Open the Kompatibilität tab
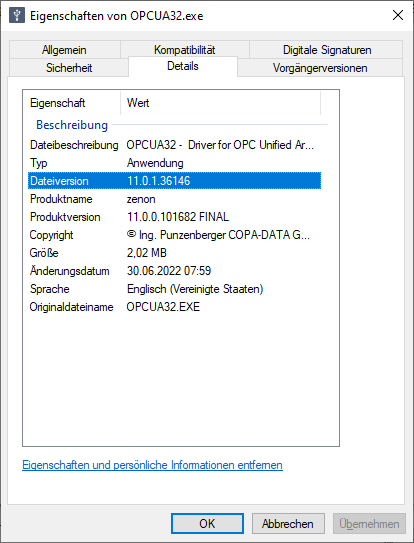This screenshot has height=543, width=414. [x=184, y=50]
